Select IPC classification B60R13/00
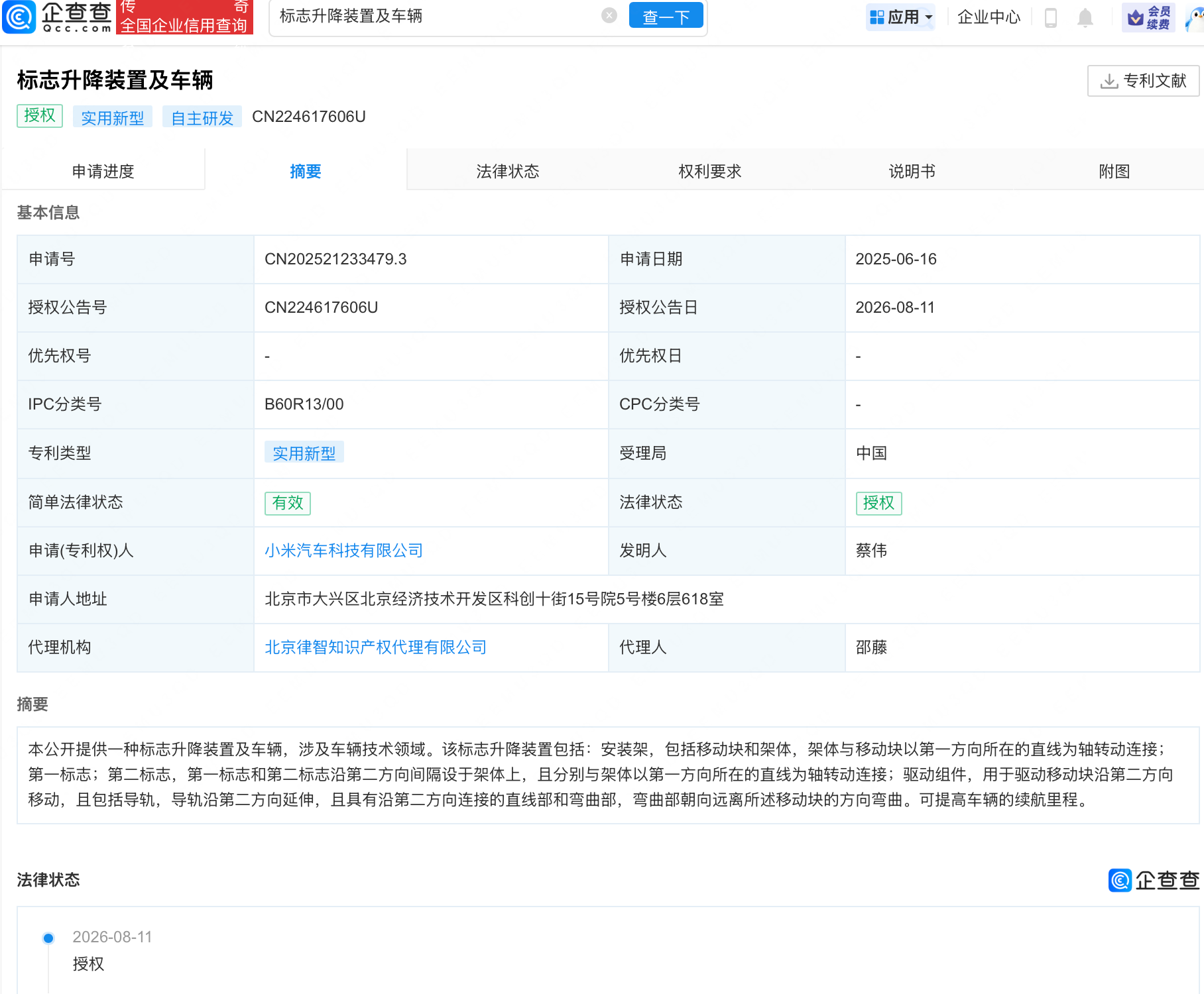This screenshot has height=994, width=1204. [x=304, y=404]
